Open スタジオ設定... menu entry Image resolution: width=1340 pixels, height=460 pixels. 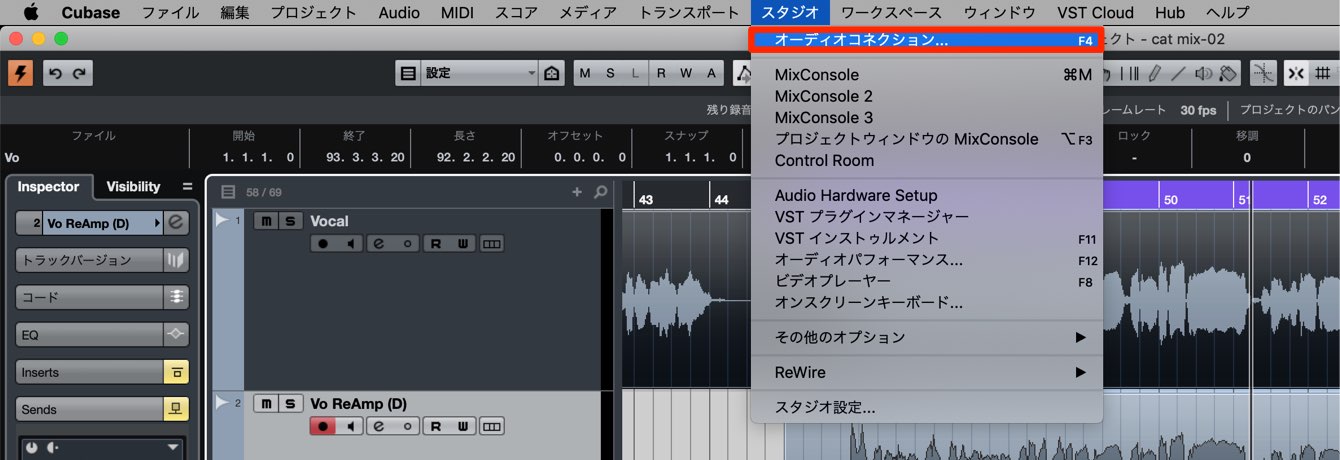coord(927,407)
